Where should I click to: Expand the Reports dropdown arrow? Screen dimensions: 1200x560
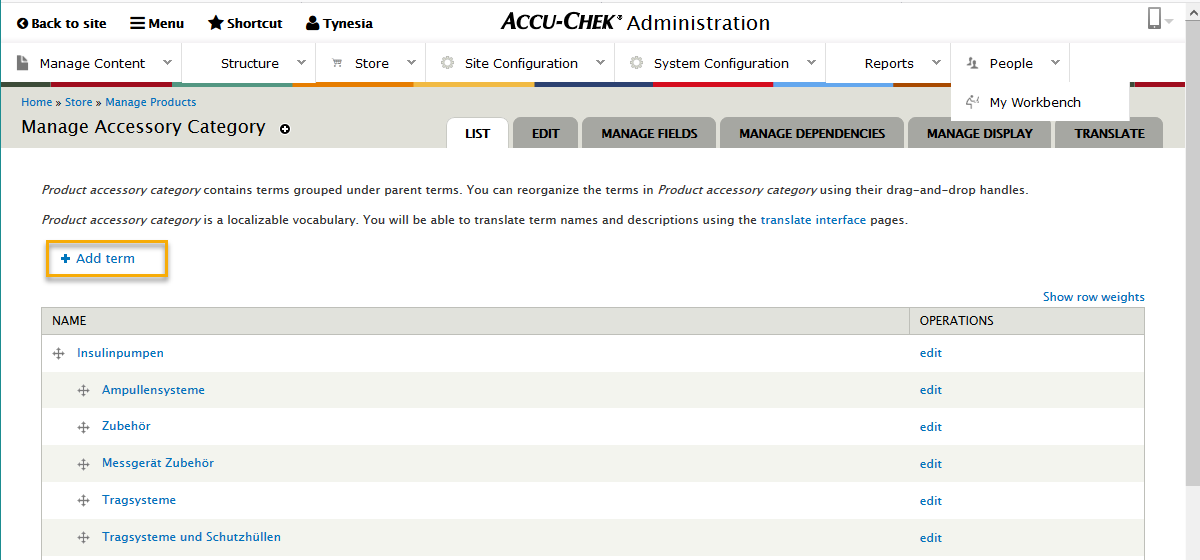[x=936, y=62]
